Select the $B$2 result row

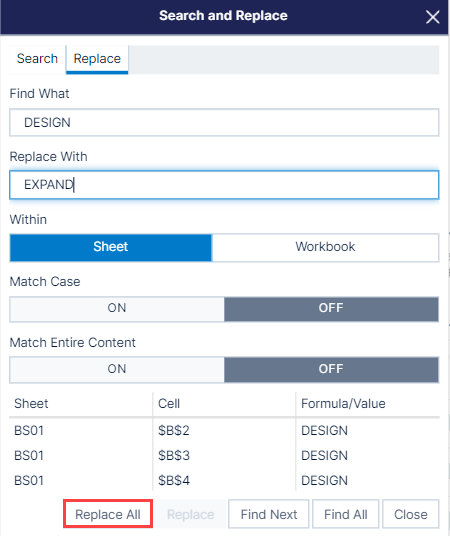click(x=224, y=430)
